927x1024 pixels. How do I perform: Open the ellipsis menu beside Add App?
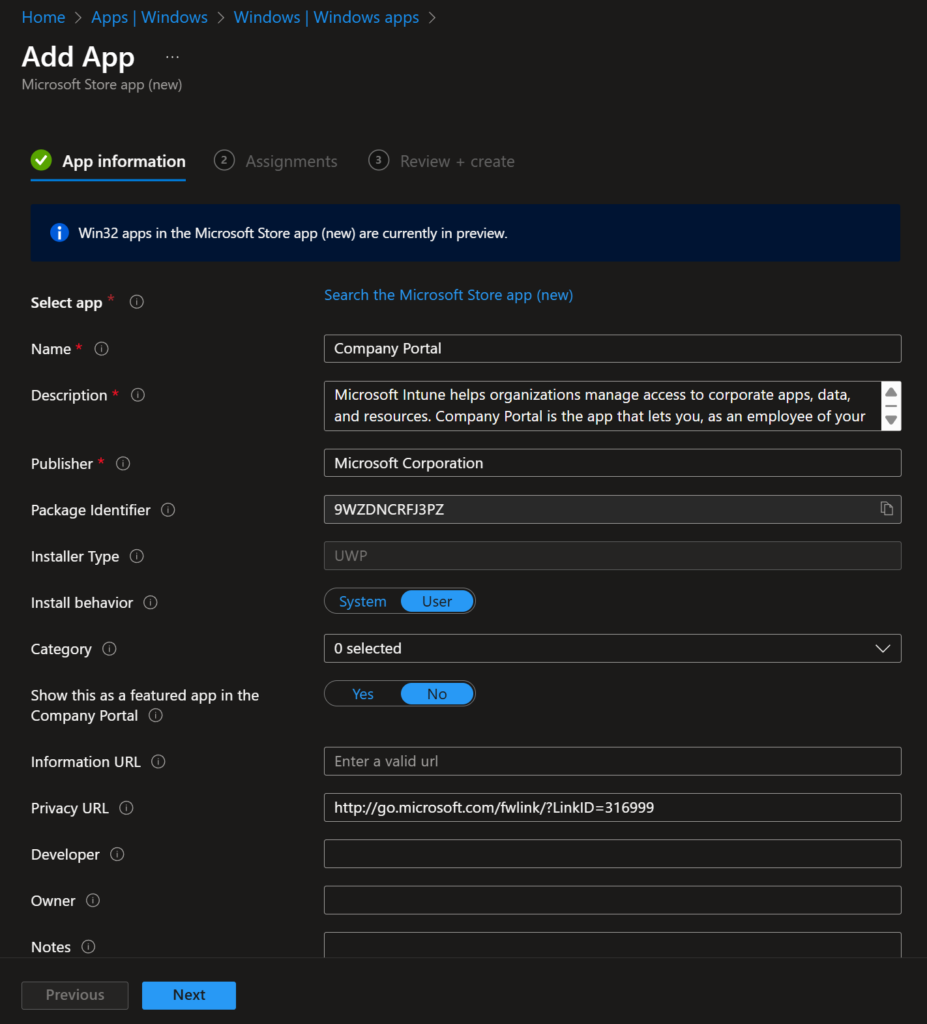(x=172, y=57)
